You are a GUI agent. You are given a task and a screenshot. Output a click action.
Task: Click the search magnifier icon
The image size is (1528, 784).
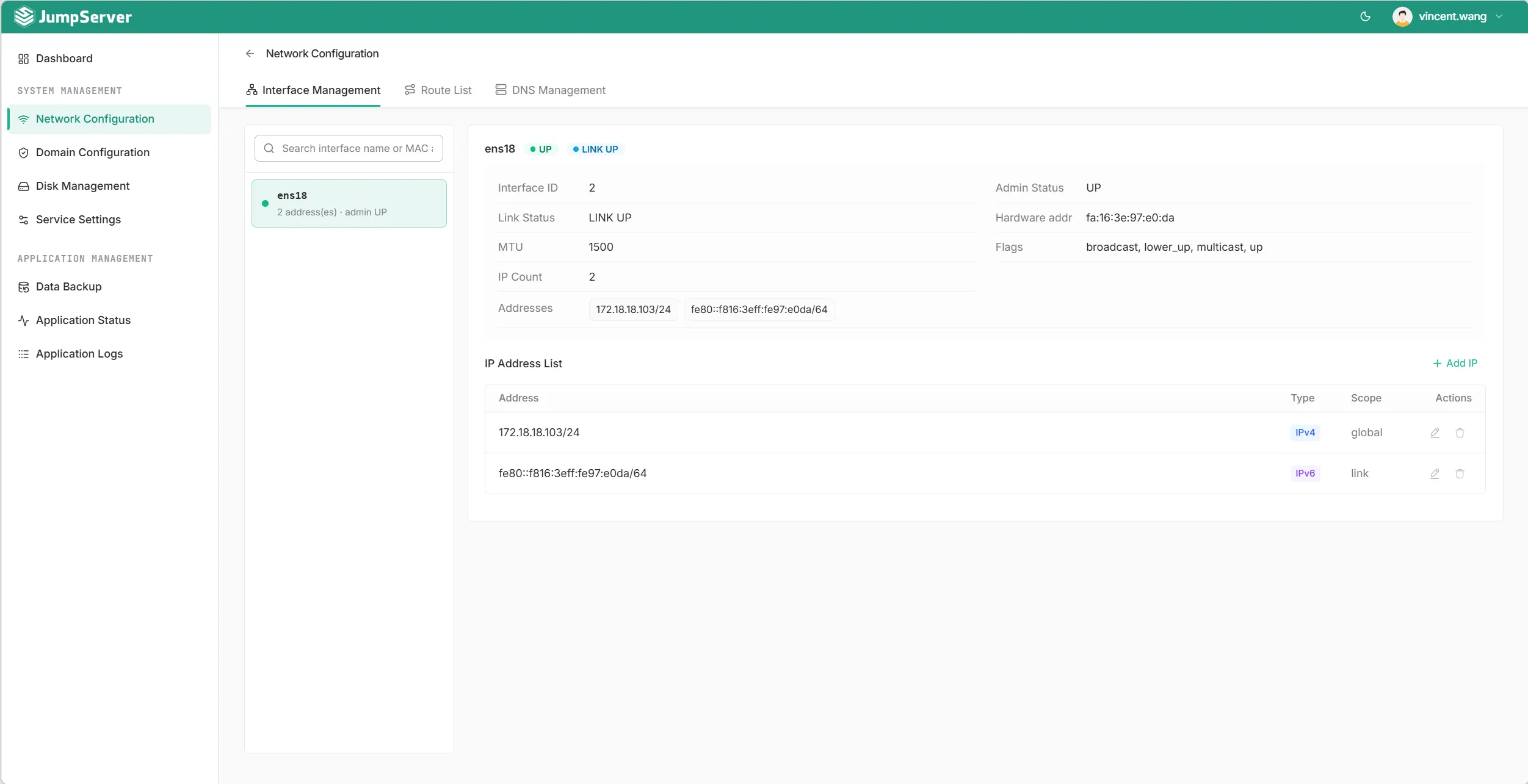tap(269, 148)
